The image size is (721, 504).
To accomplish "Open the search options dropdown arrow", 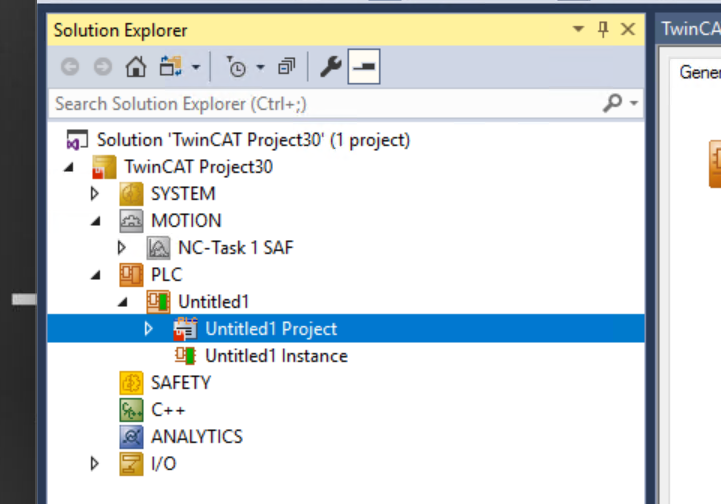I will (x=634, y=103).
